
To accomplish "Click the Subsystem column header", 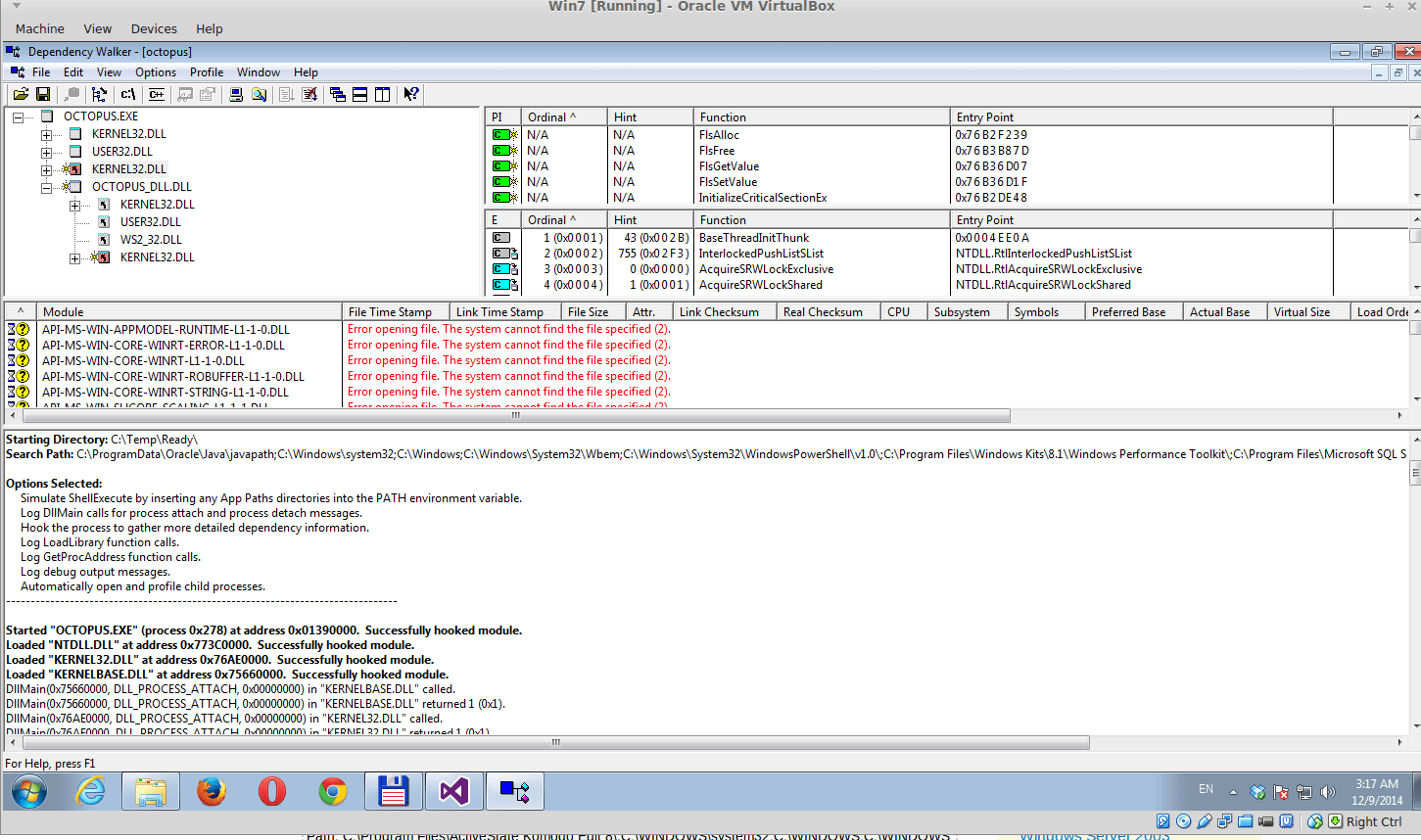I will (967, 312).
